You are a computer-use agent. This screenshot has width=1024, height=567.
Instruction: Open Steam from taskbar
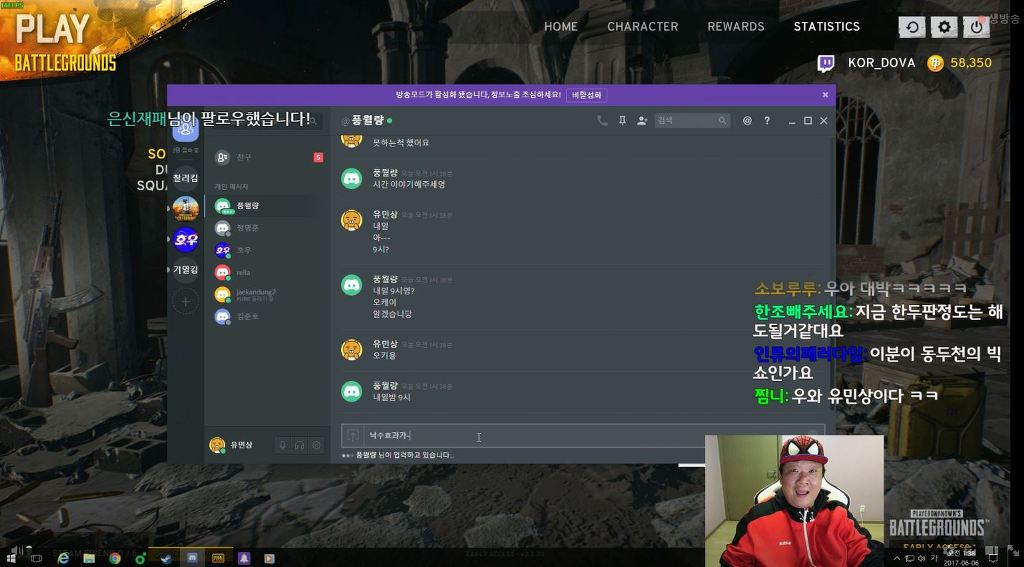click(x=166, y=559)
